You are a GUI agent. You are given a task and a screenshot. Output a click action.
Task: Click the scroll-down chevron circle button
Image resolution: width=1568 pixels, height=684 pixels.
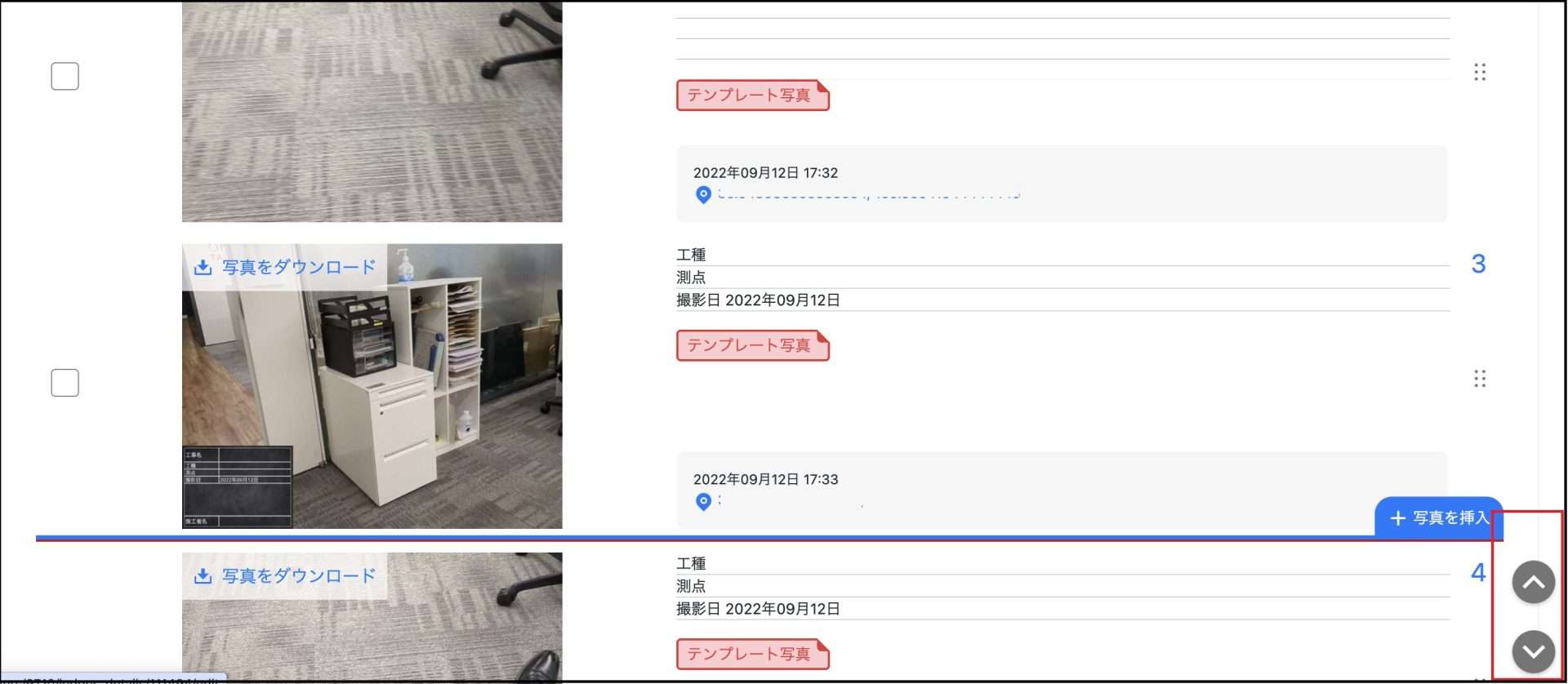pos(1533,651)
